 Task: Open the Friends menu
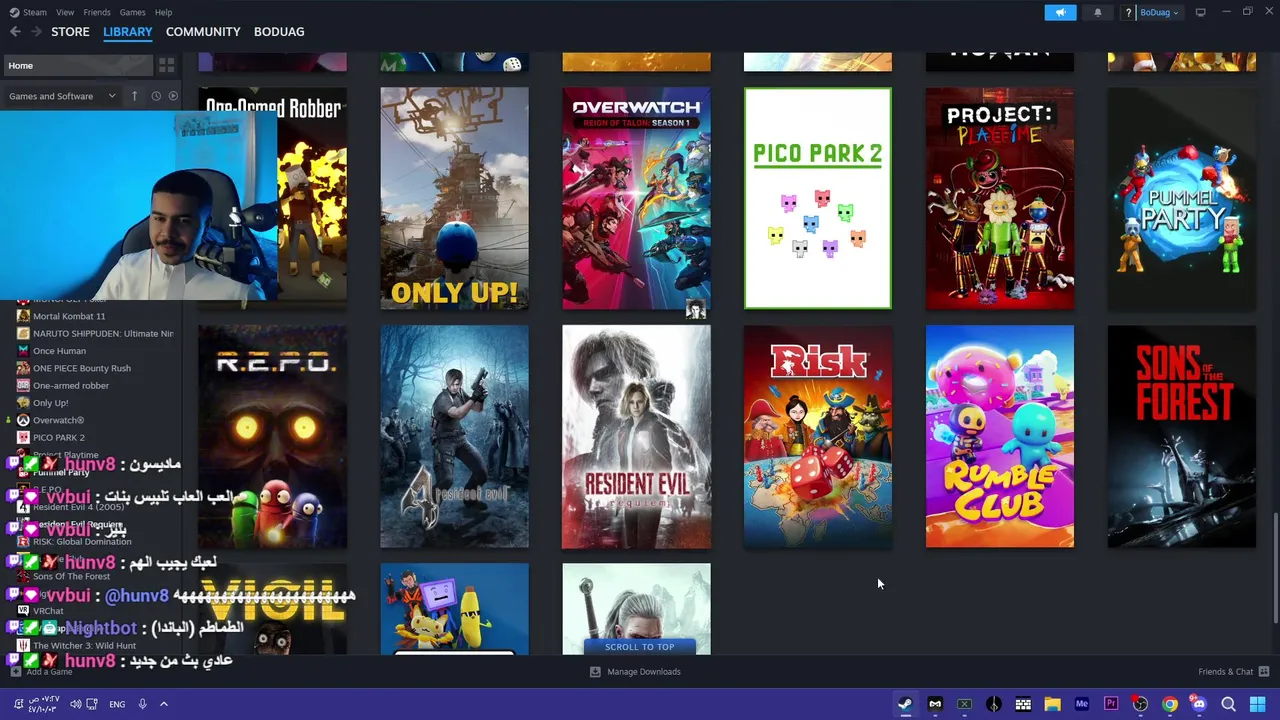point(97,12)
